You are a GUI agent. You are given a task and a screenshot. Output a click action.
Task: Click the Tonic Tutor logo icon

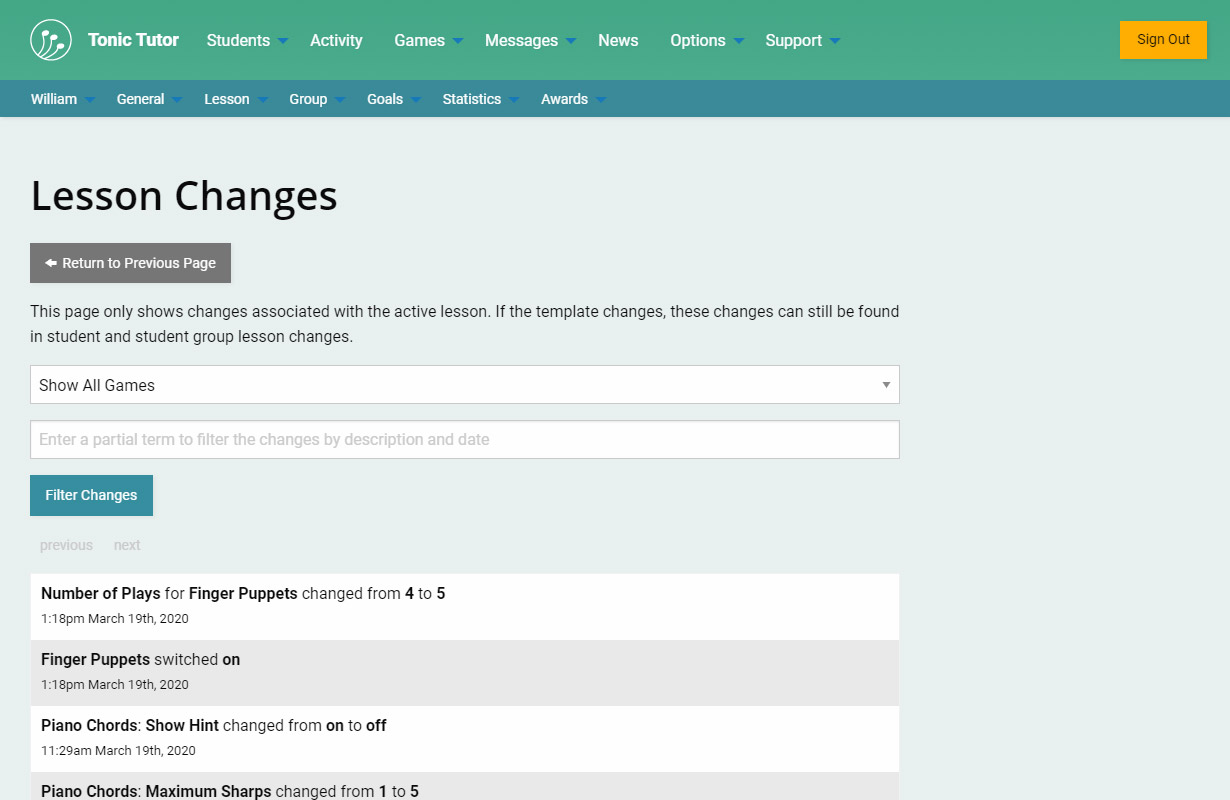[51, 40]
